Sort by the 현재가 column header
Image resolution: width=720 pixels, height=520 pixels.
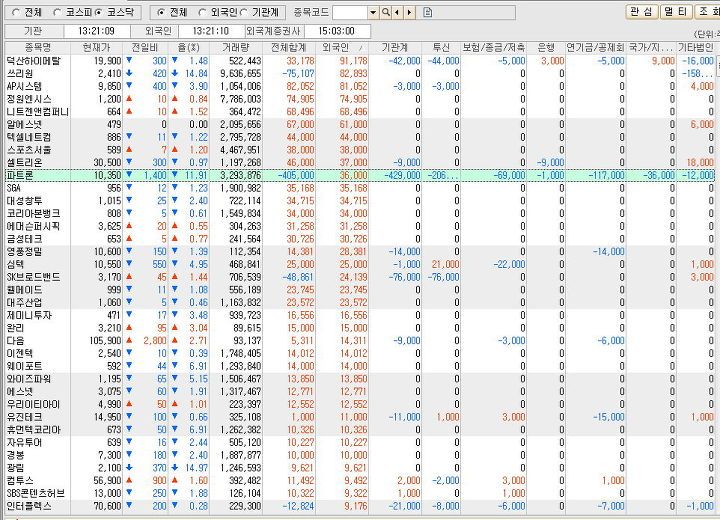click(96, 47)
